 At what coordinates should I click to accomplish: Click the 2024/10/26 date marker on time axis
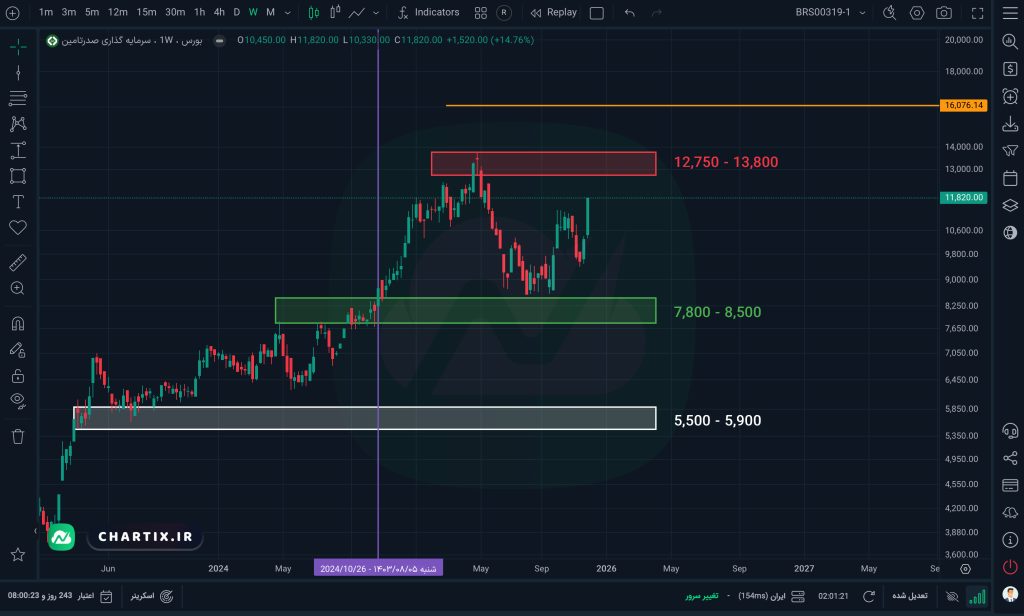(x=379, y=568)
